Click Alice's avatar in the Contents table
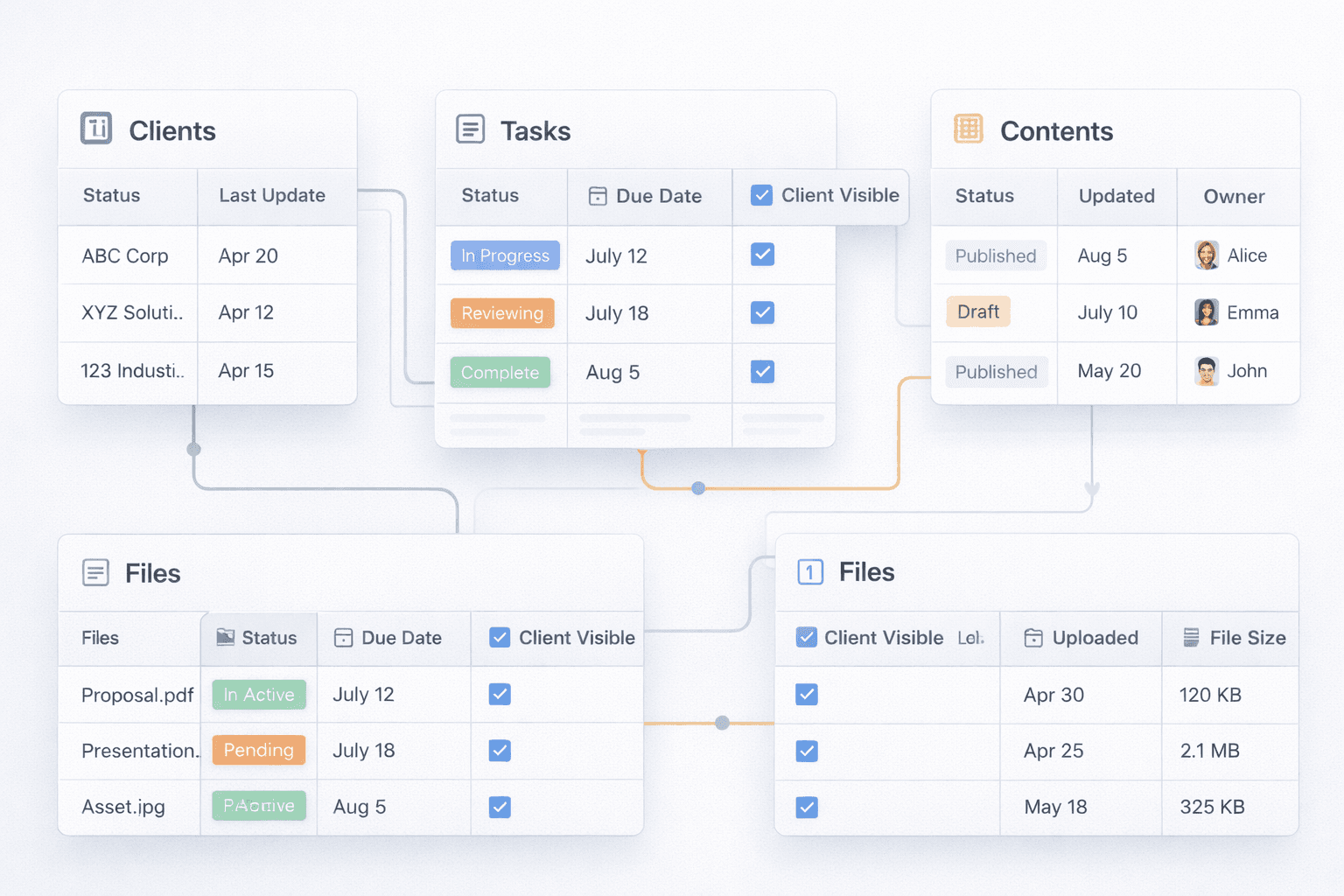The height and width of the screenshot is (896, 1344). pos(1206,255)
